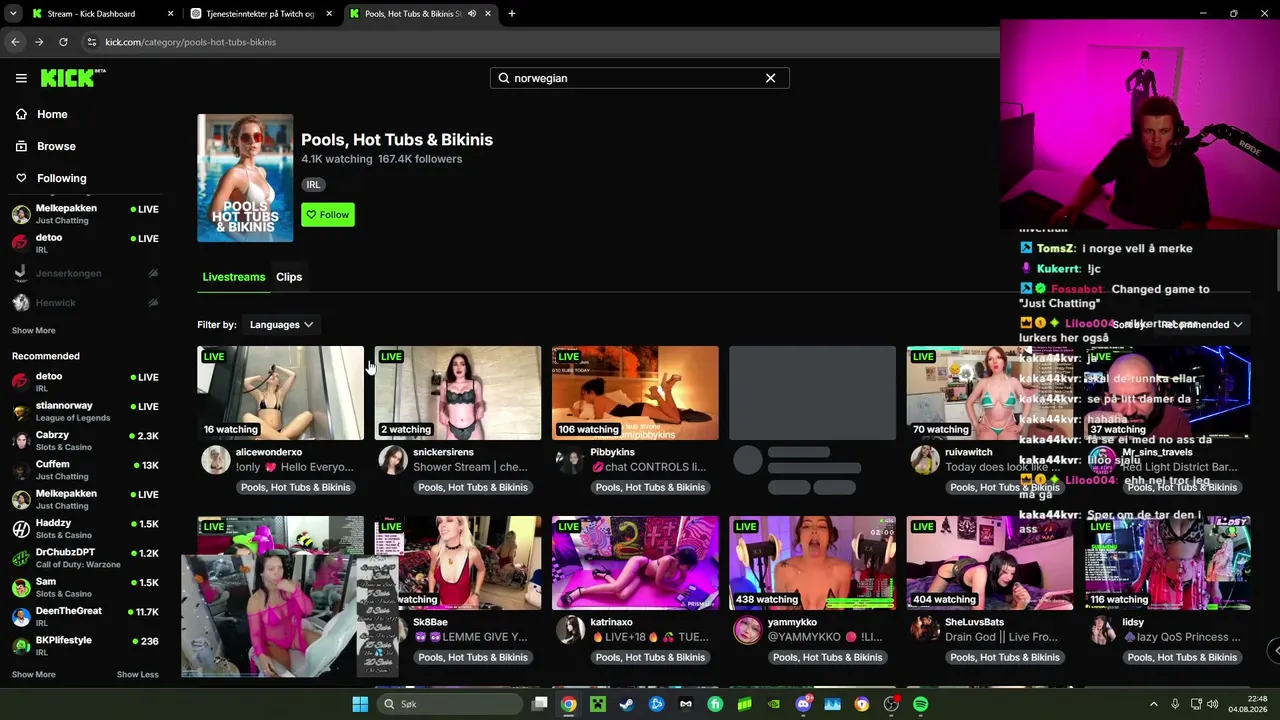Open snickersirens stream thumbnail
The image size is (1280, 720).
(x=458, y=393)
